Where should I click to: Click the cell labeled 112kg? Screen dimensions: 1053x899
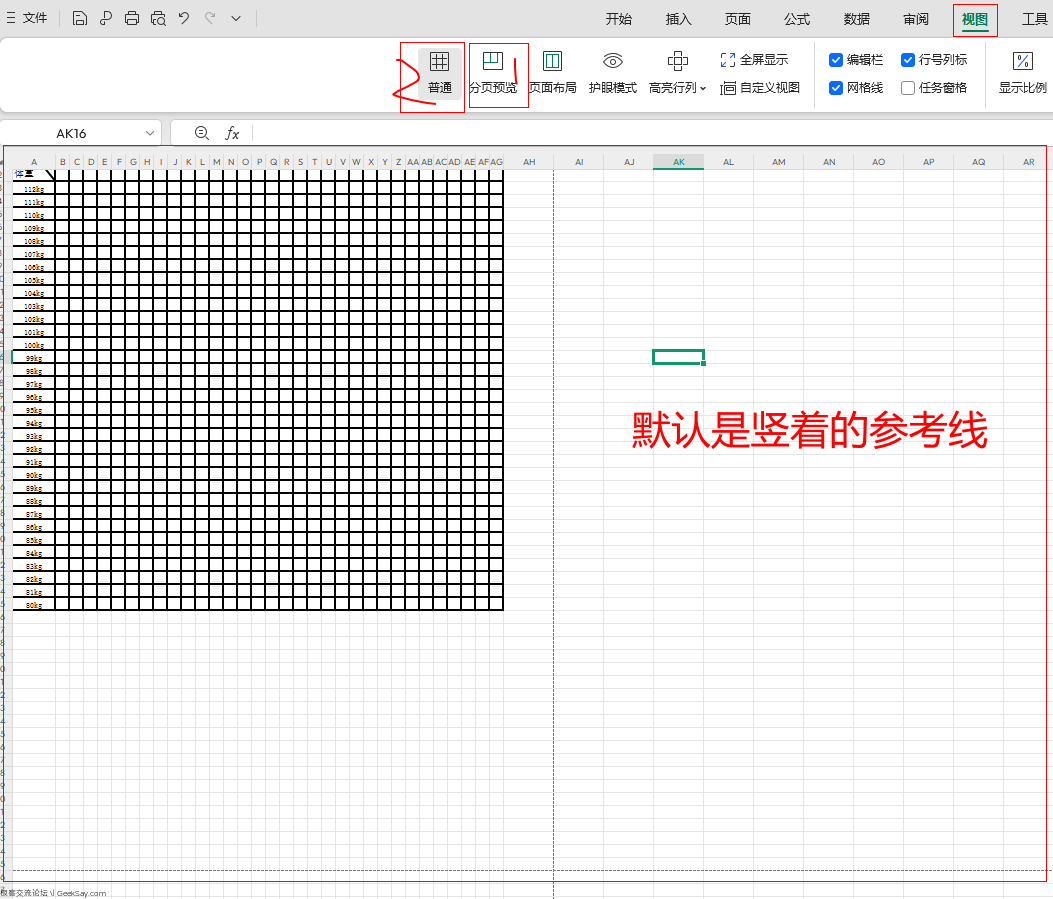pos(34,189)
